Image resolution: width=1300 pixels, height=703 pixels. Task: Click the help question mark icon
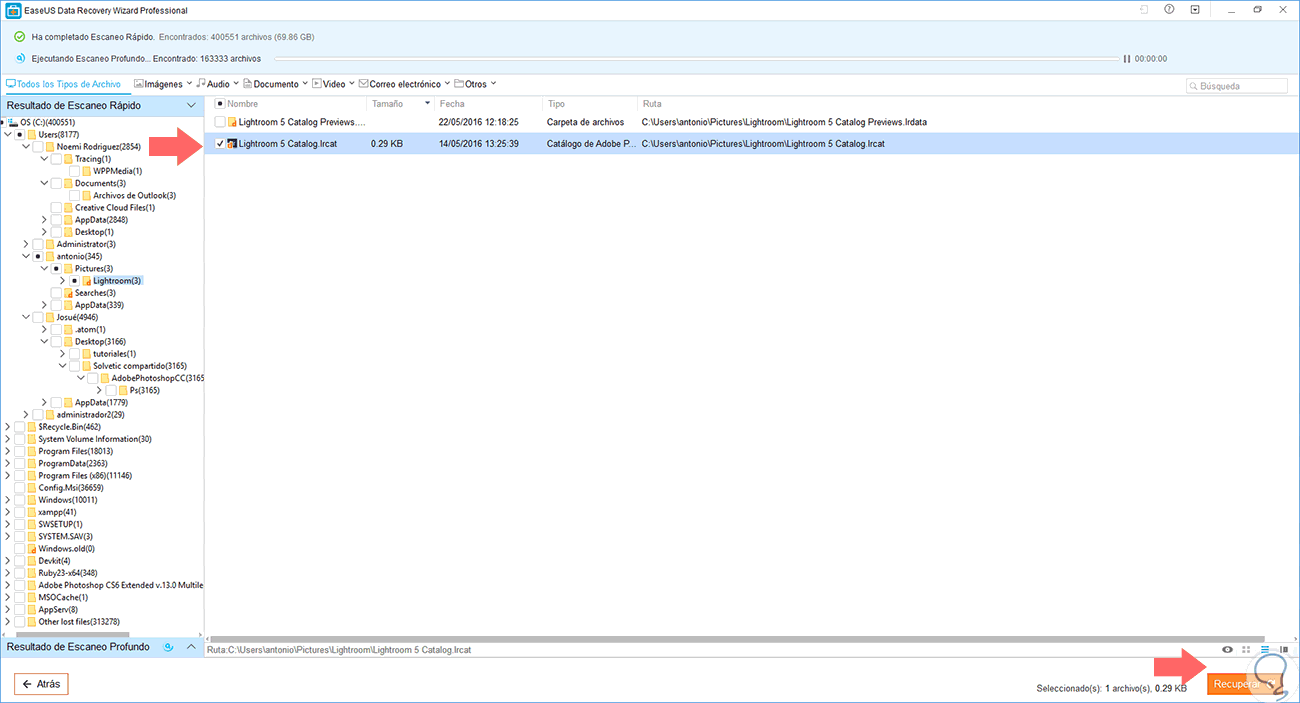coord(1169,9)
